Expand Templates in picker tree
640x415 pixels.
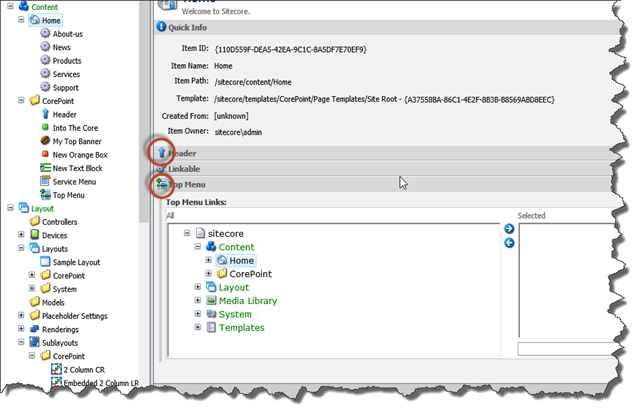198,327
